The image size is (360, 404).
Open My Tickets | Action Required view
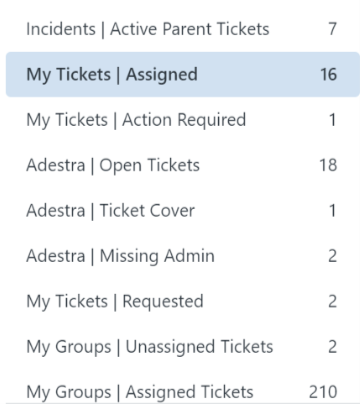tap(183, 120)
